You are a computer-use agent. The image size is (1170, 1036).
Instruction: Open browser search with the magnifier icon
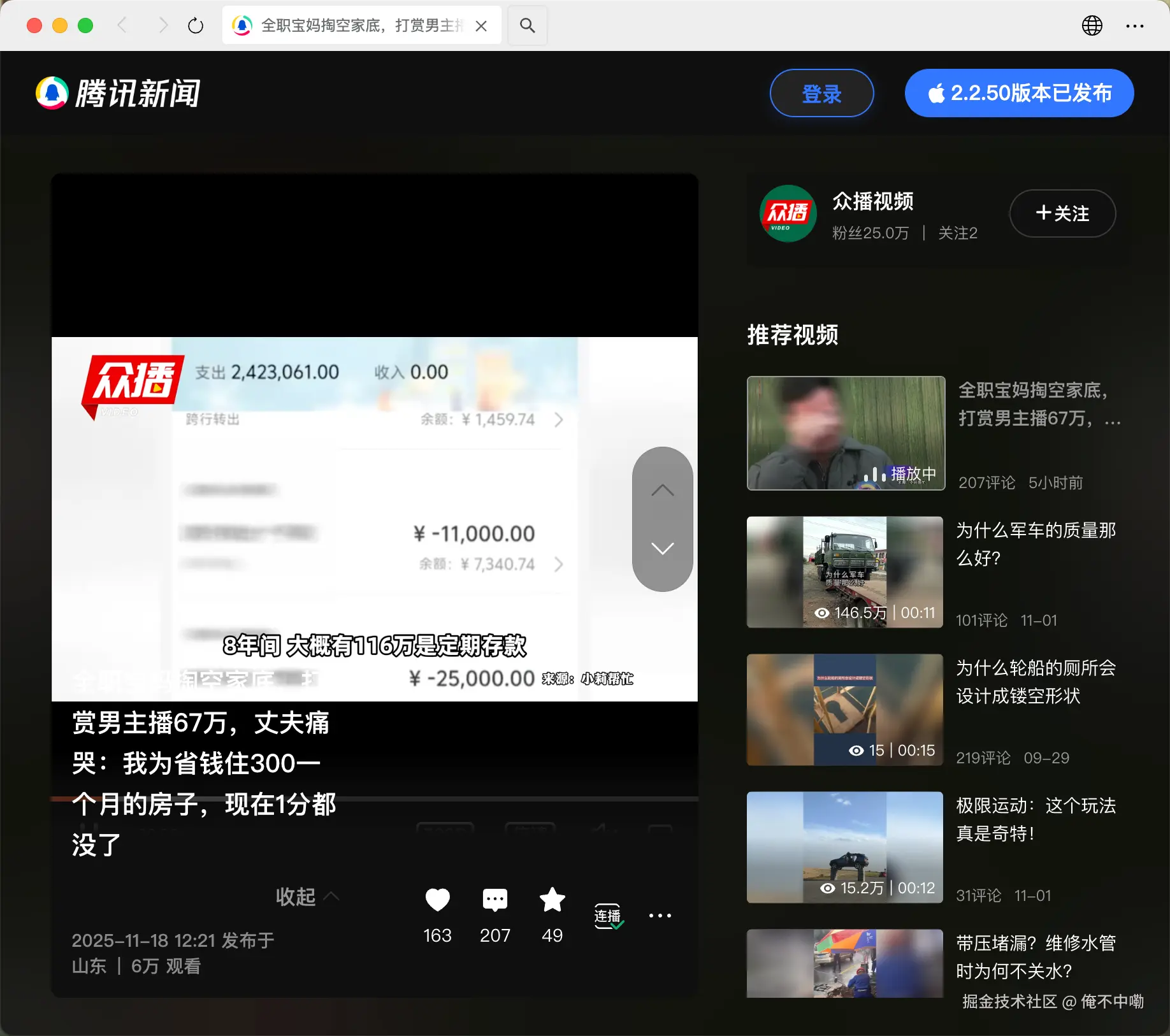click(x=526, y=25)
